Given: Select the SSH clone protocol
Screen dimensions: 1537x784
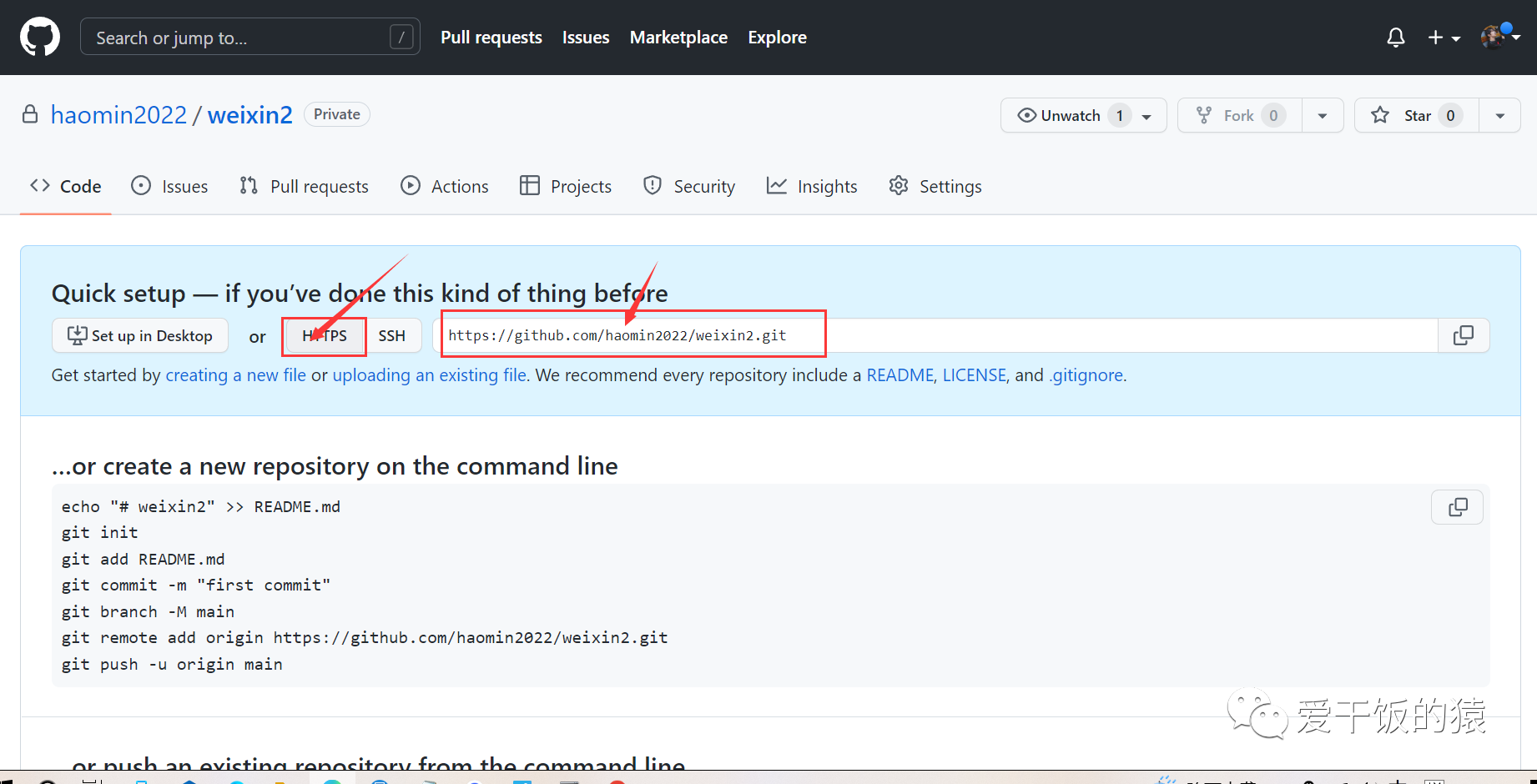Looking at the screenshot, I should click(392, 335).
